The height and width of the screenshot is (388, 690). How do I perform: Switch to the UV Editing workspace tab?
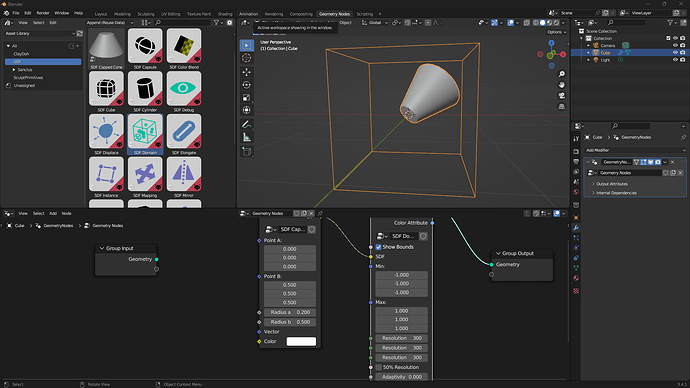[x=170, y=14]
